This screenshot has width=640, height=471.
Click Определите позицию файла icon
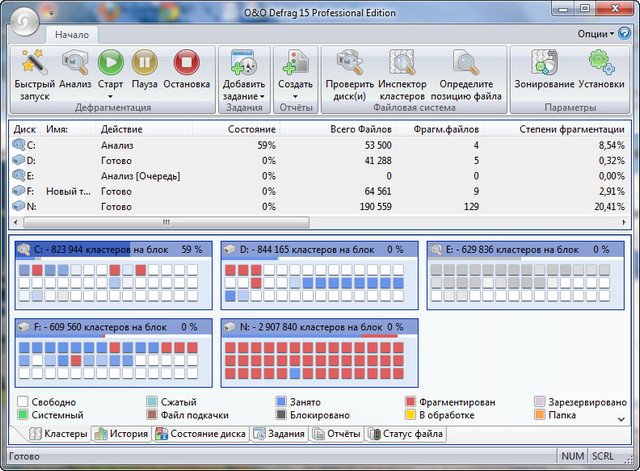[x=466, y=62]
